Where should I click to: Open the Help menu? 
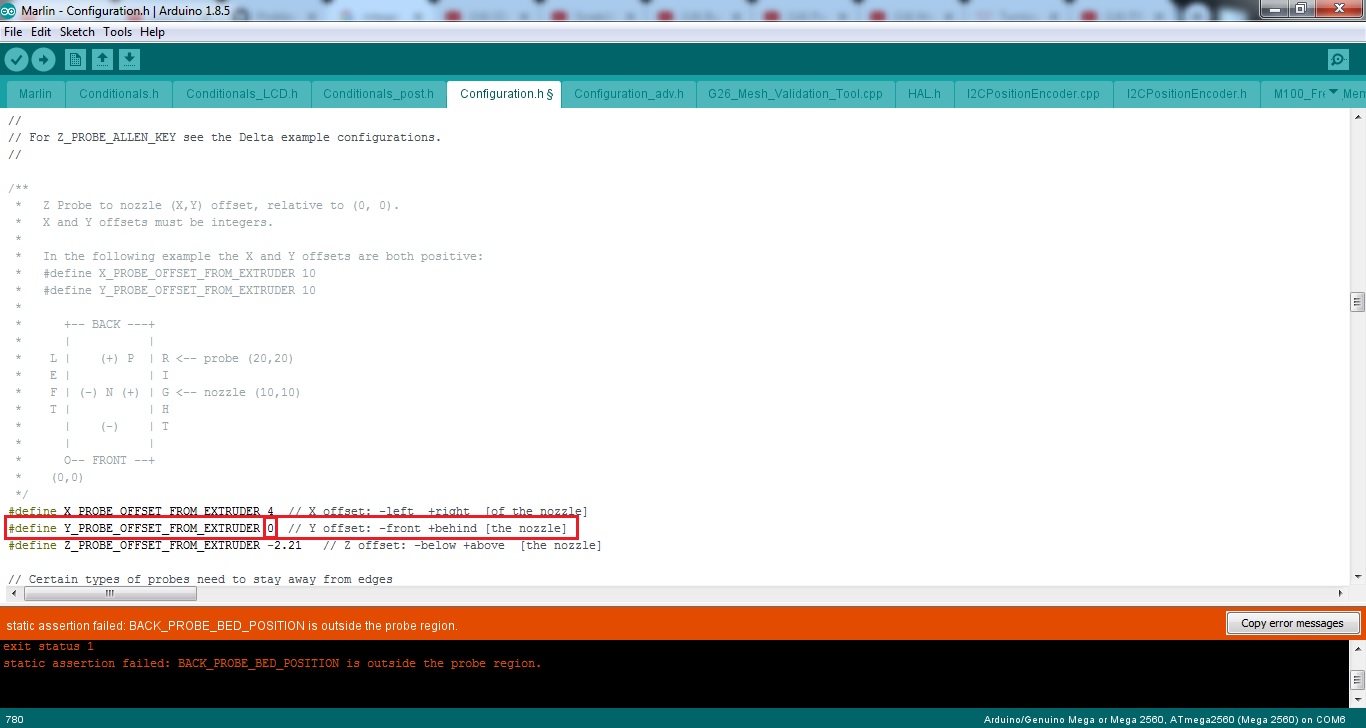(x=152, y=32)
